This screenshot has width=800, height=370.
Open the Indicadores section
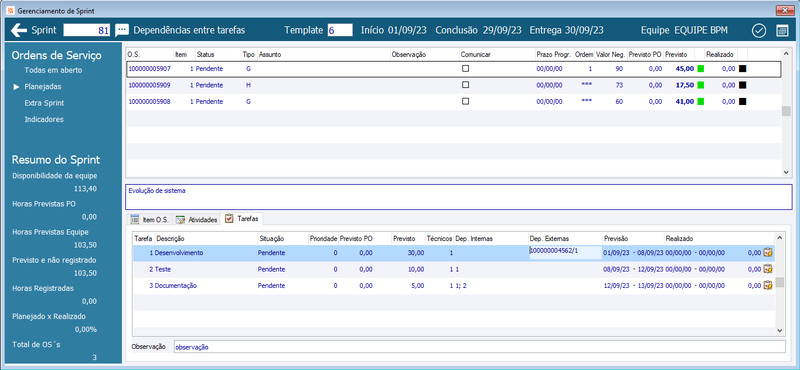(44, 119)
